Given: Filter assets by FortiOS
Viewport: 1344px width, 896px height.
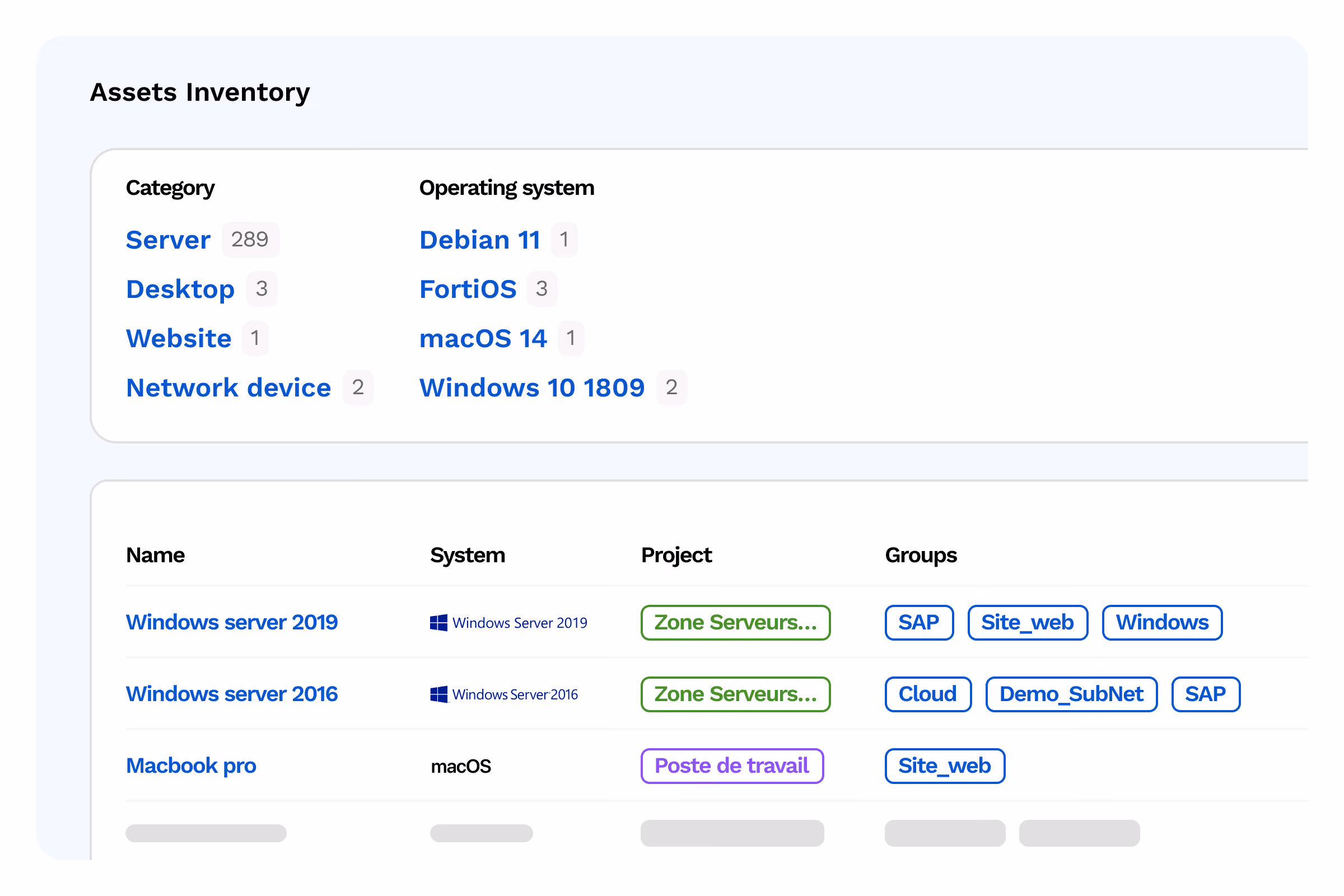Looking at the screenshot, I should (x=468, y=289).
